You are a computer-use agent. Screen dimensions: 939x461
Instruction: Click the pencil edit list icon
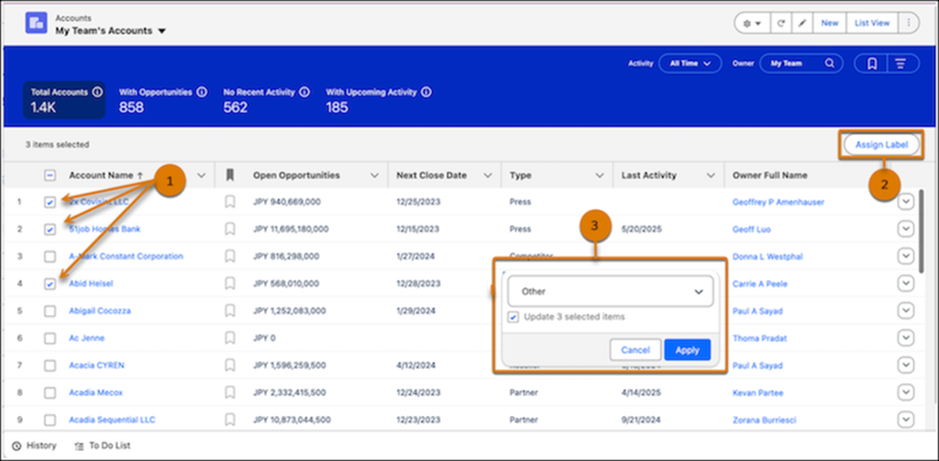pos(802,22)
